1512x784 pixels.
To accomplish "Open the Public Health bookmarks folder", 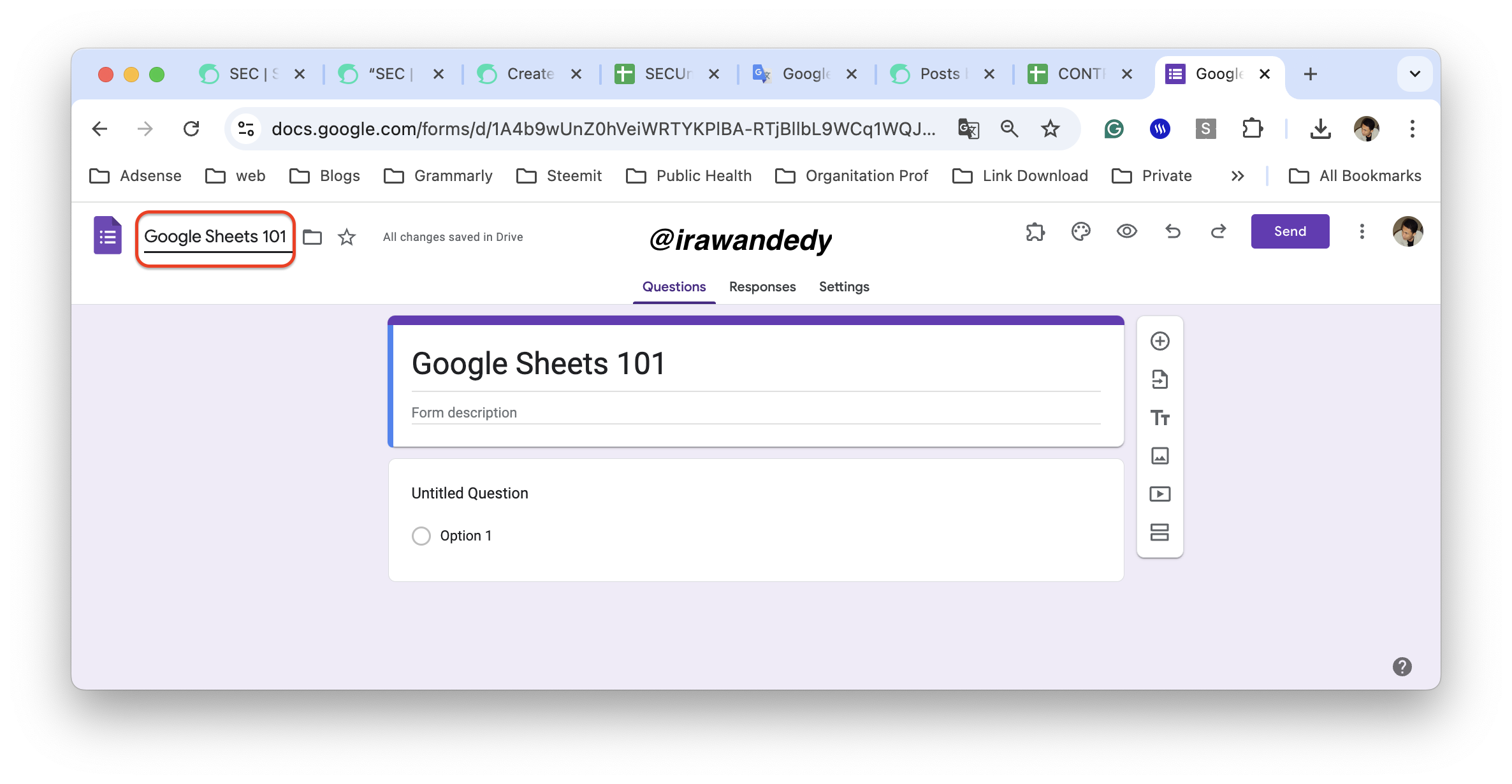I will (x=689, y=176).
